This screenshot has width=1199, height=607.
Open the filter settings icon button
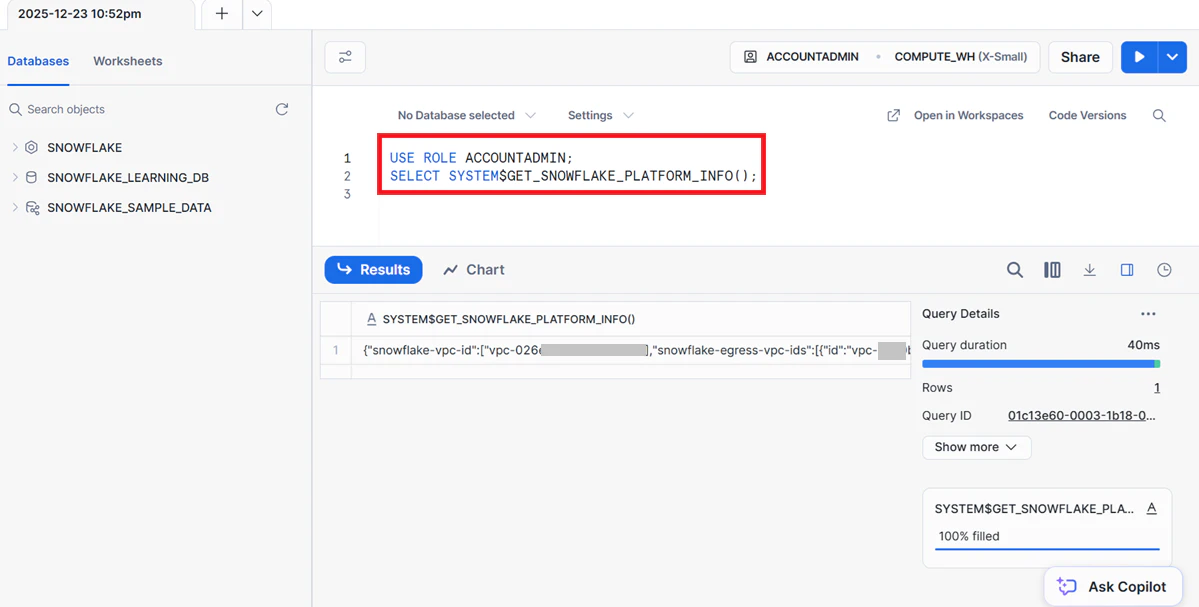click(x=345, y=57)
